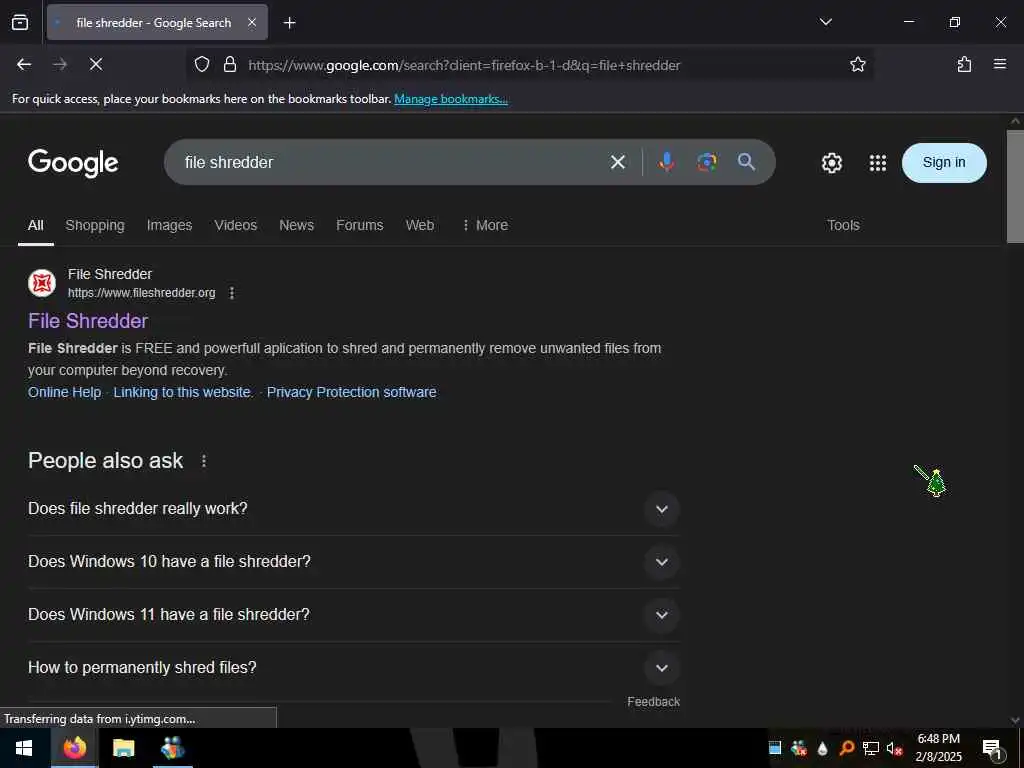Viewport: 1024px width, 768px height.
Task: Expand 'Does Windows 10 have a file shredder?'
Action: (353, 562)
